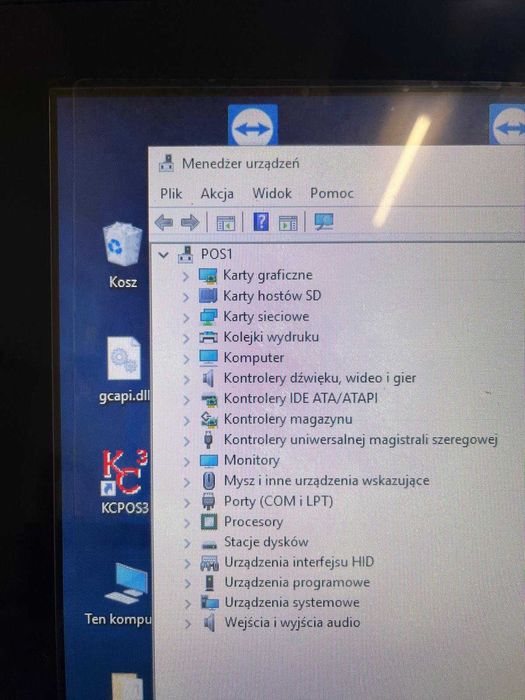Open the Plik menu
Image resolution: width=525 pixels, height=700 pixels.
pyautogui.click(x=171, y=194)
